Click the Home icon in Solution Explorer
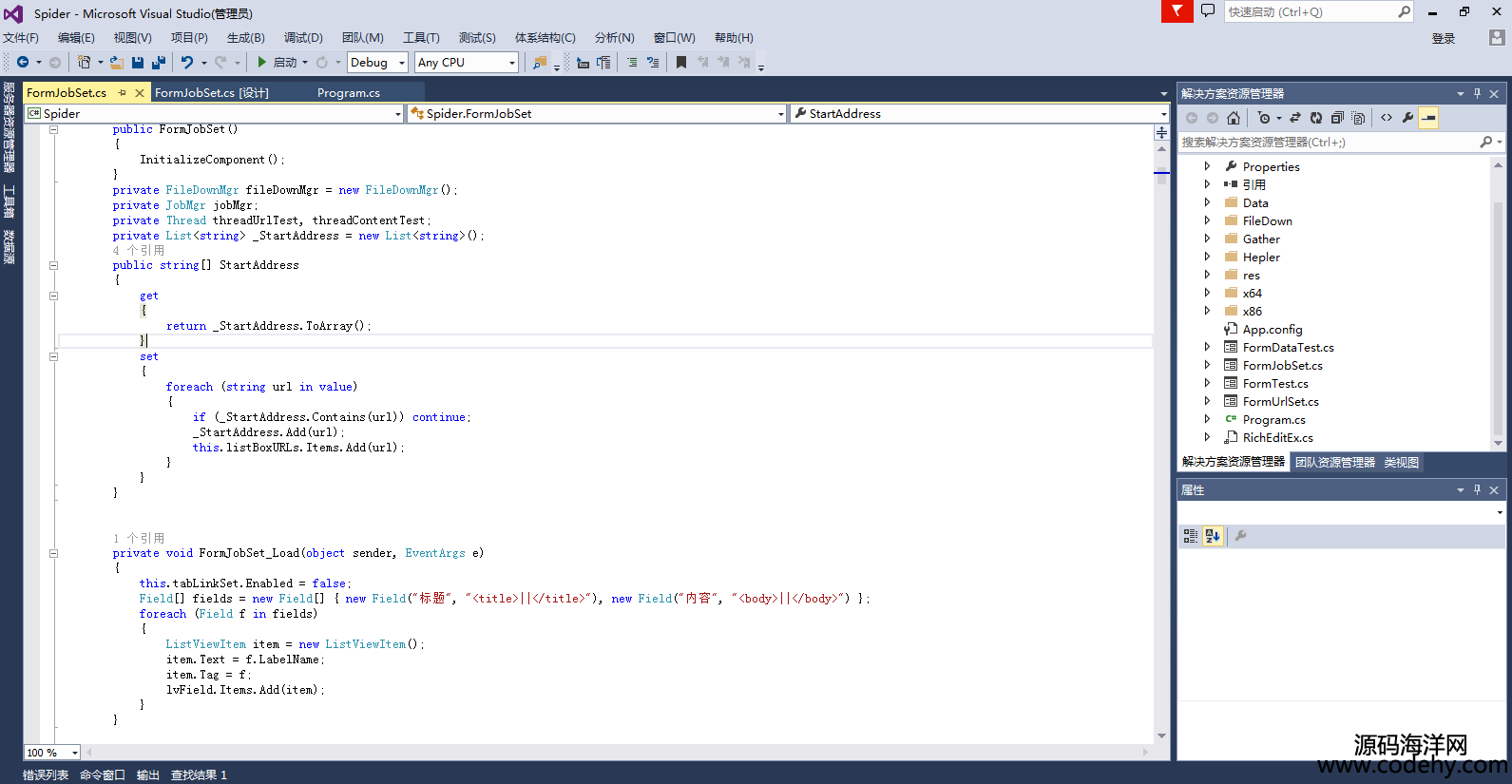 point(1233,118)
